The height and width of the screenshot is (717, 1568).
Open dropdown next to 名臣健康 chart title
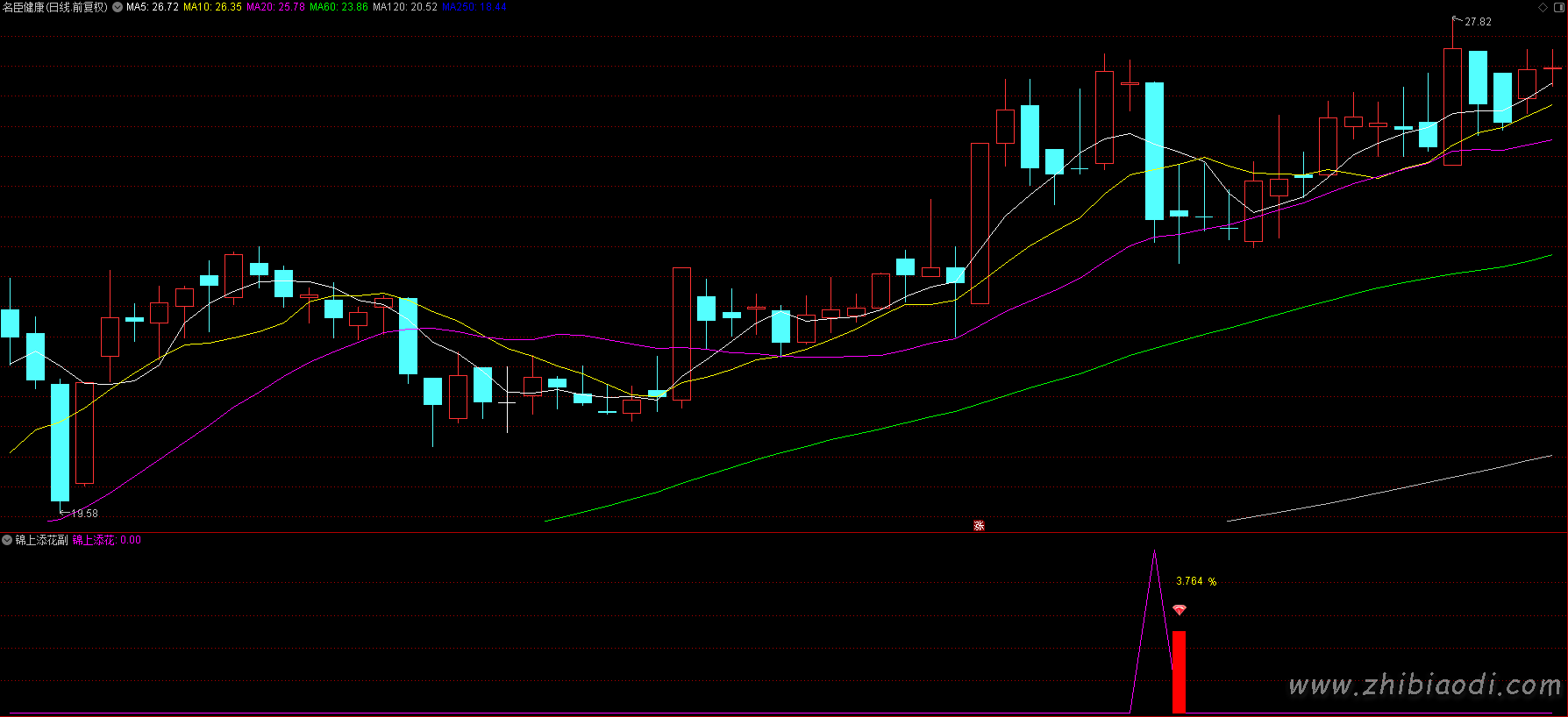118,7
